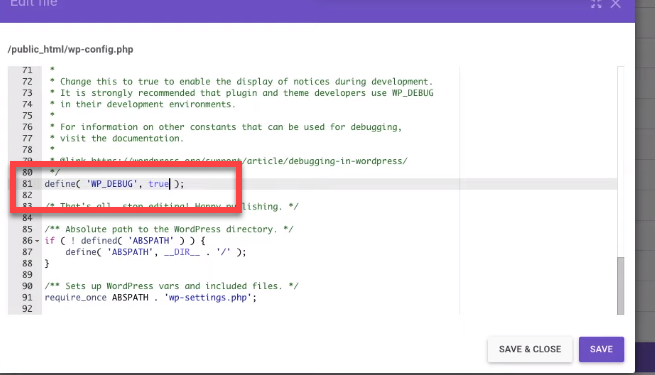This screenshot has width=655, height=375.
Task: Click the 'Absolute path to the WordPress directory' comment
Action: point(169,229)
